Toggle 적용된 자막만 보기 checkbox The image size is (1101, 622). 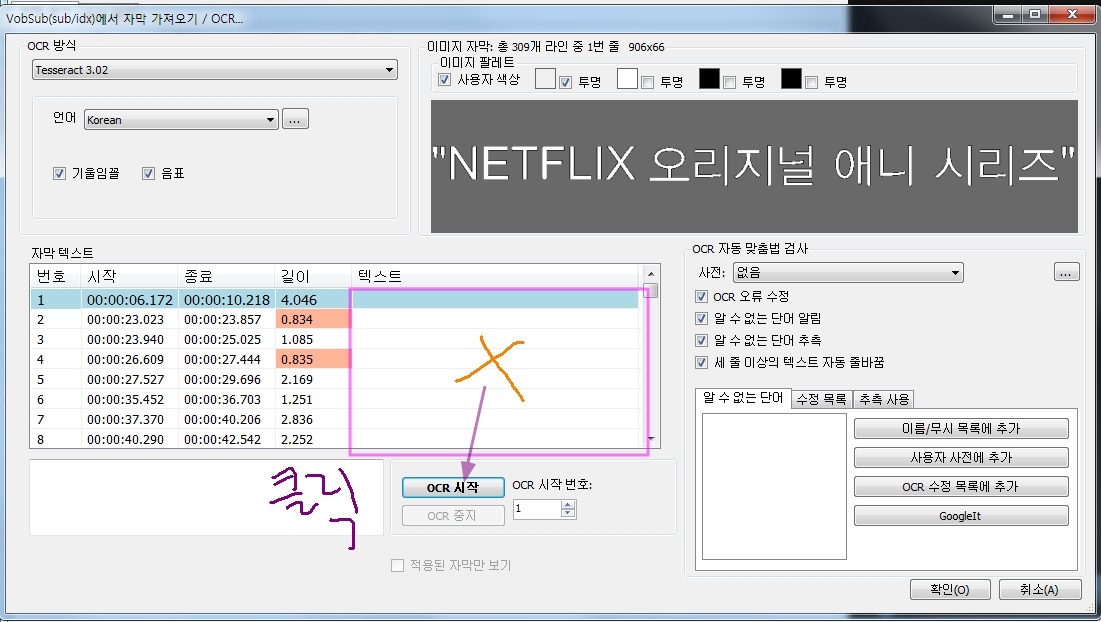click(x=397, y=565)
